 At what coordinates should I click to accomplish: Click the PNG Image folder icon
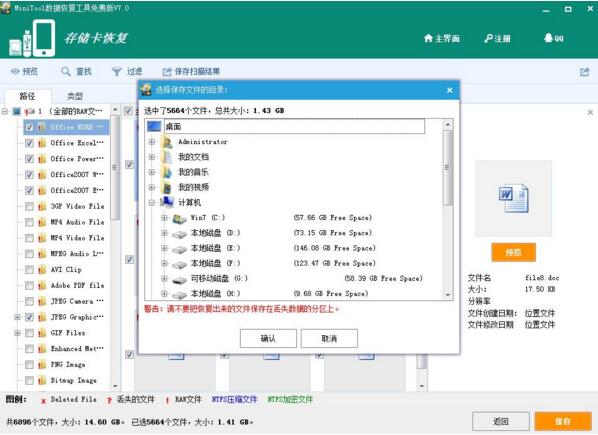42,364
